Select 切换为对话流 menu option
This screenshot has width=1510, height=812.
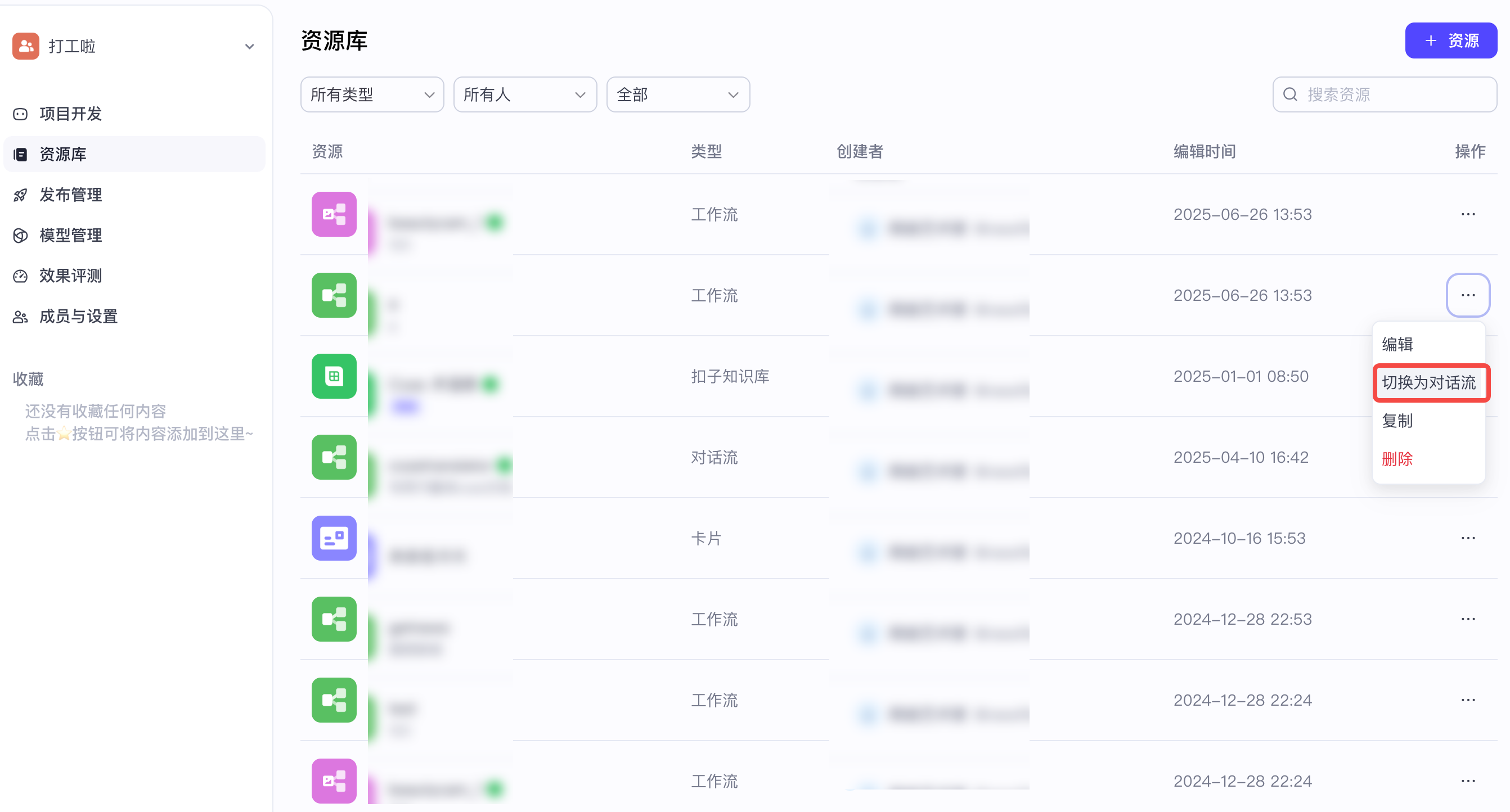click(x=1428, y=382)
